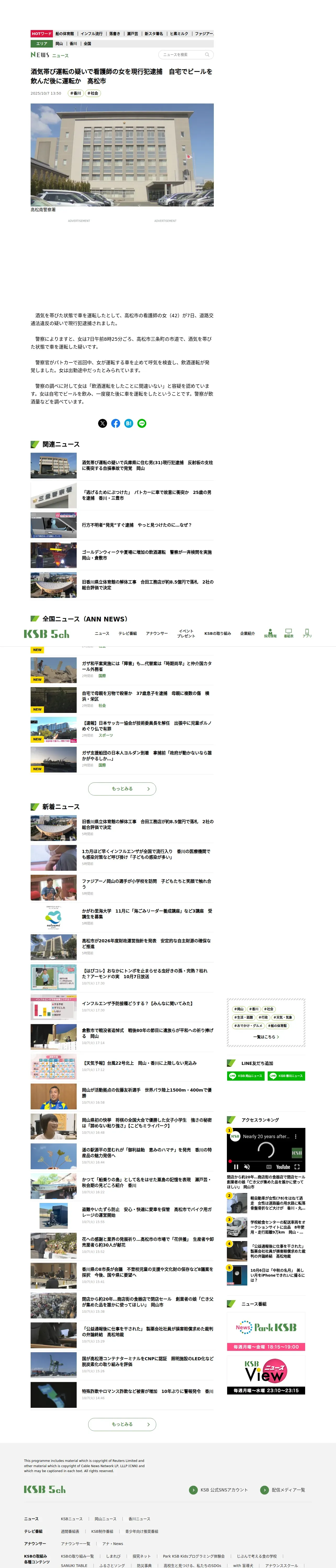Open footer link アナウンサー一覧
Screen dimensions: 336x1568
pyautogui.click(x=76, y=1544)
